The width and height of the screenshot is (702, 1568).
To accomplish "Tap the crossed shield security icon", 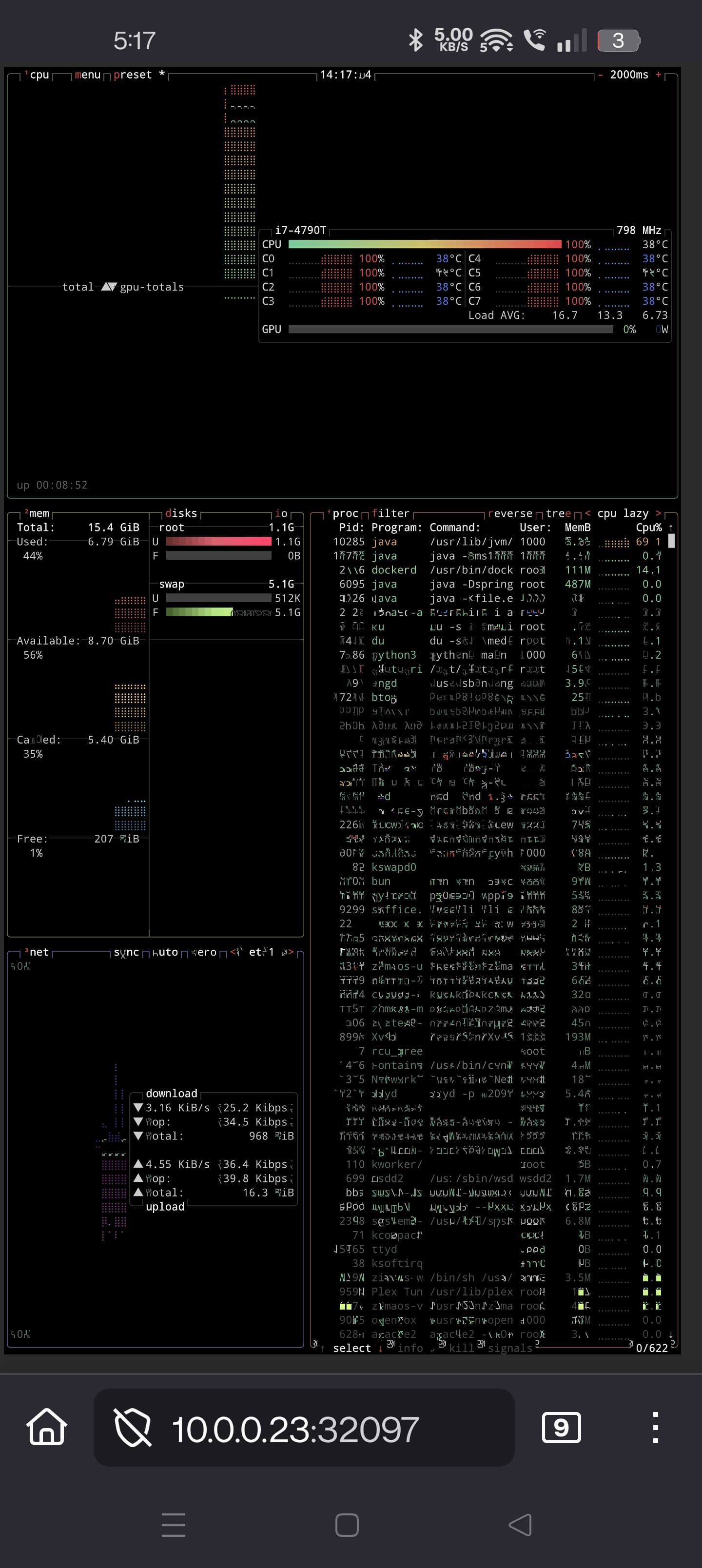I will 133,1429.
